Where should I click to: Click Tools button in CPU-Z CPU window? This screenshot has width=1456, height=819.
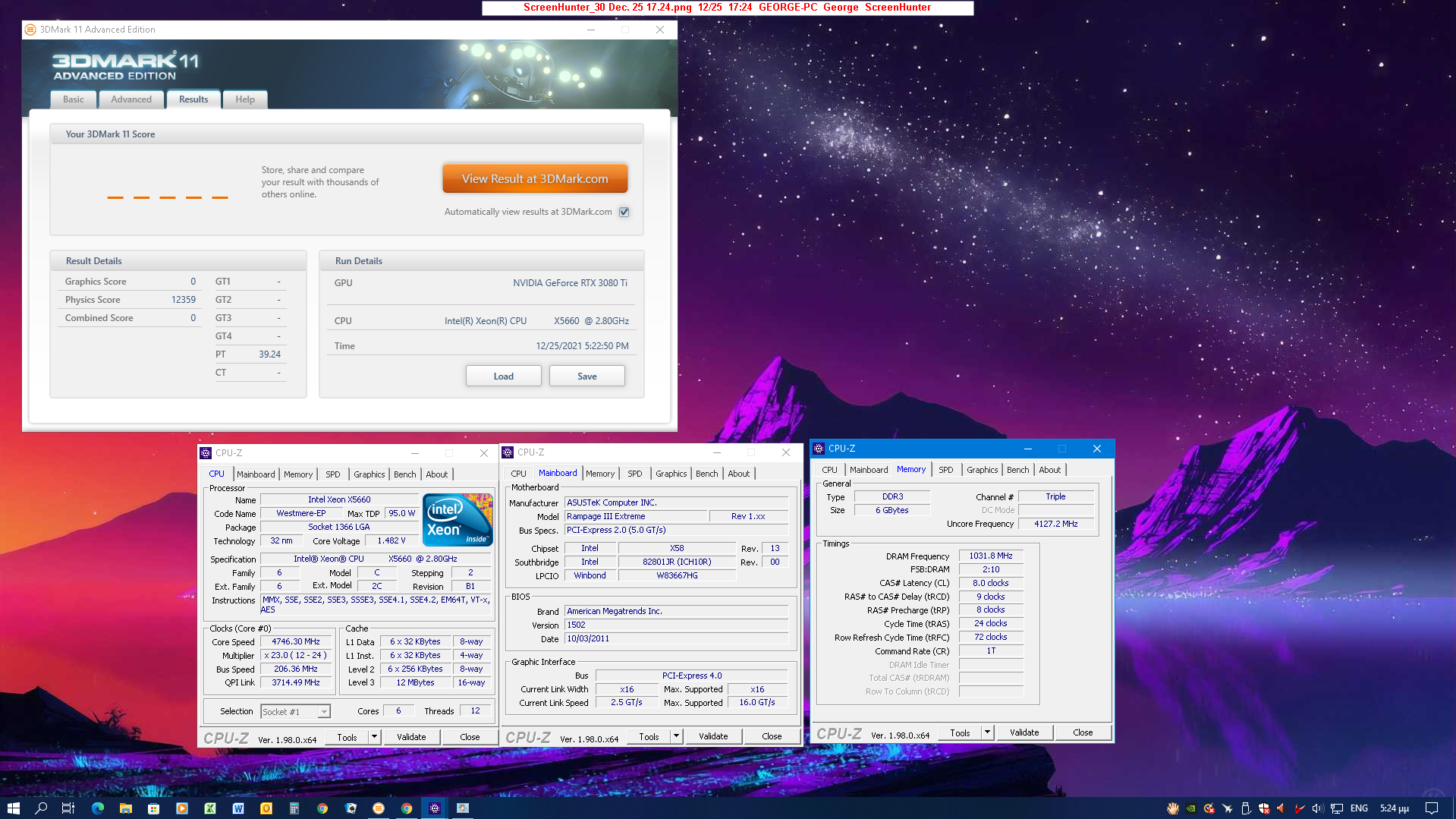(x=347, y=737)
